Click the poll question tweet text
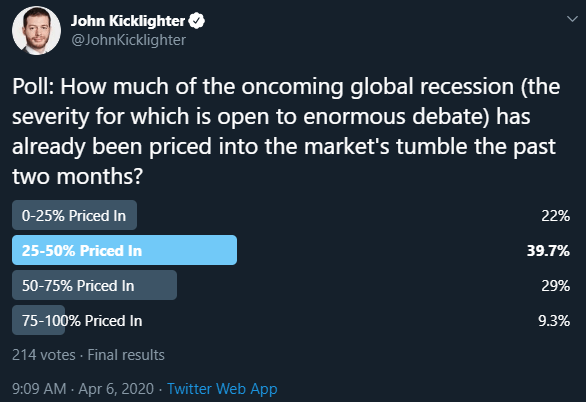 286,131
